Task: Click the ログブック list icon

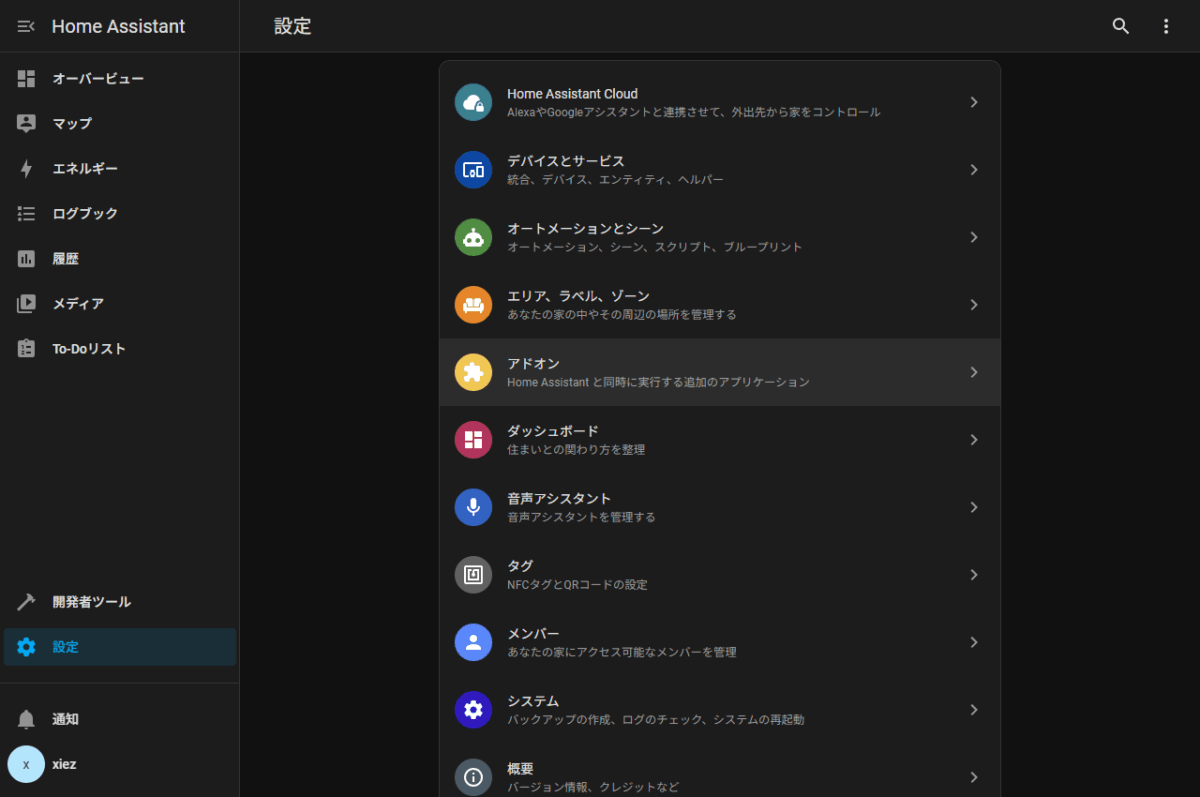Action: point(26,213)
